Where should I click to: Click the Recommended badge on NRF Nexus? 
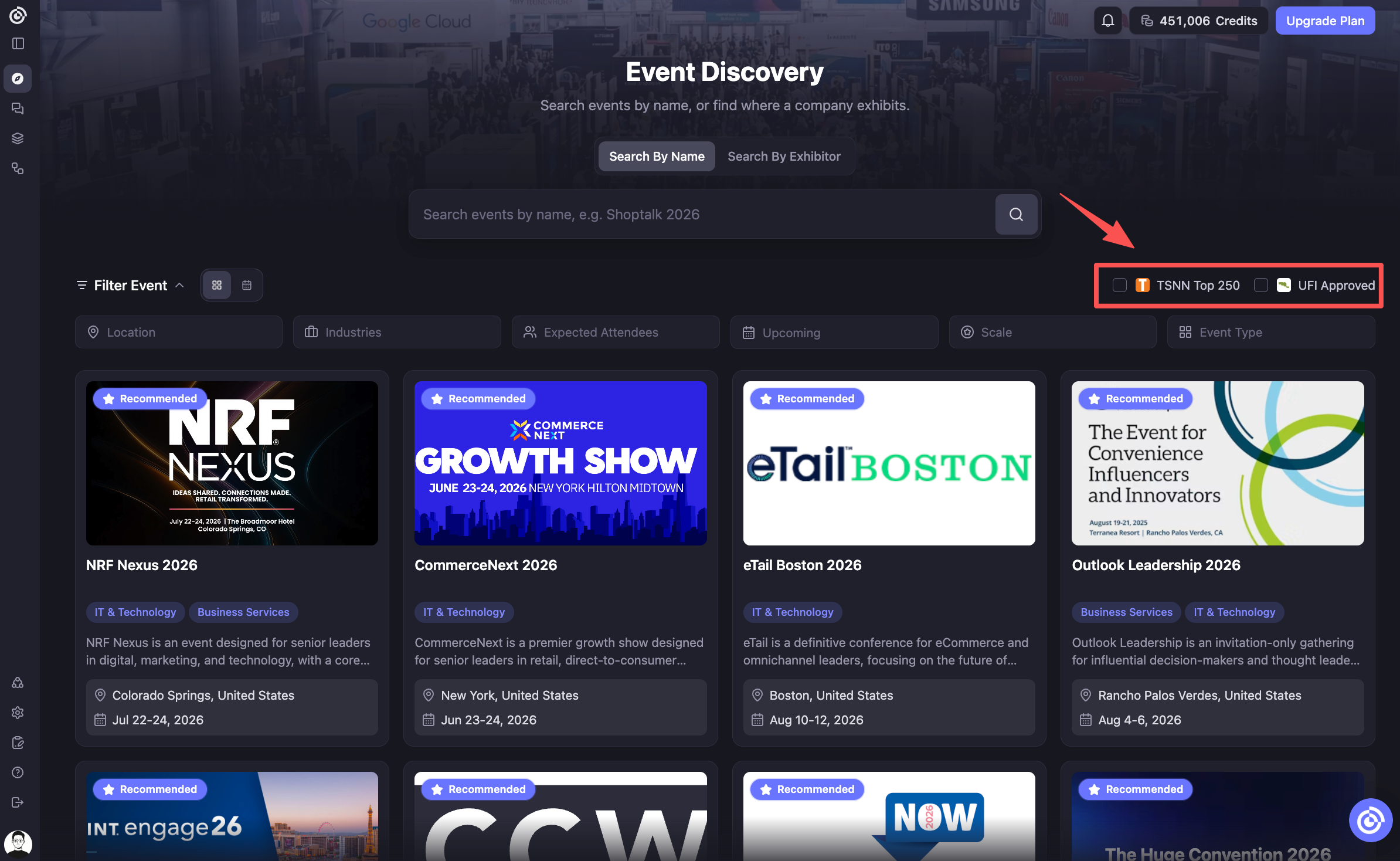[x=150, y=399]
